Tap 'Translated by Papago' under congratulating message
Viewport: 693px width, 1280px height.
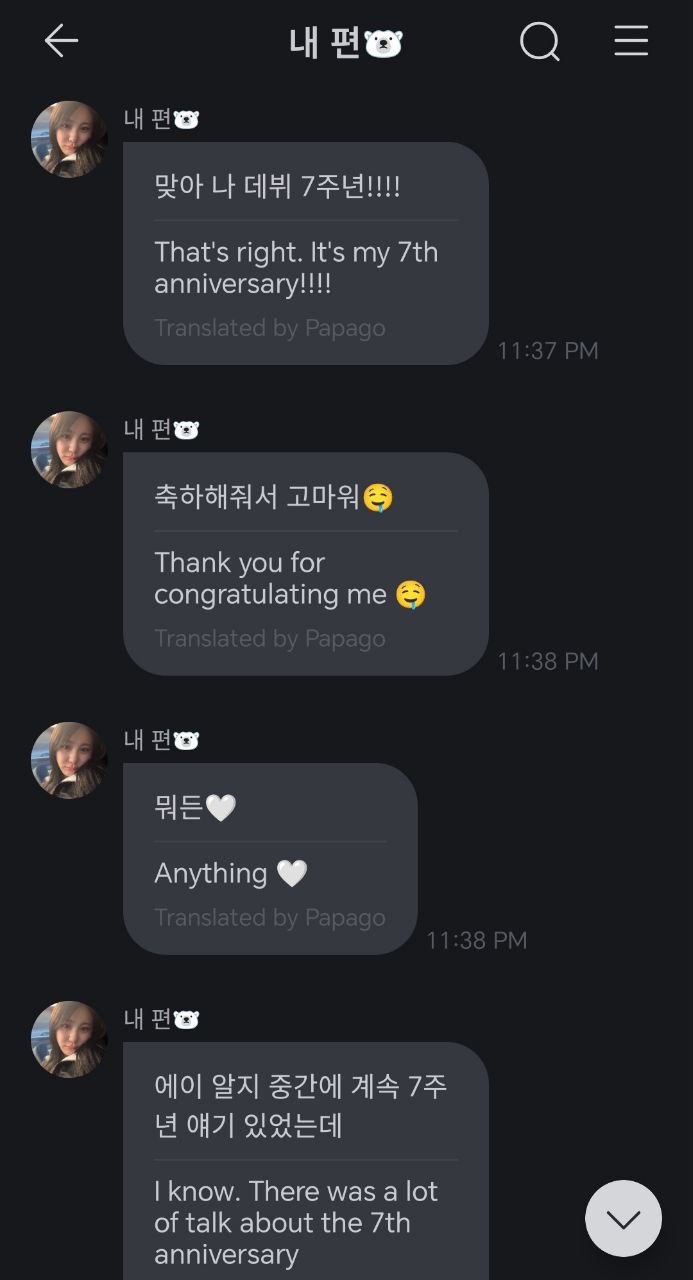coord(270,638)
